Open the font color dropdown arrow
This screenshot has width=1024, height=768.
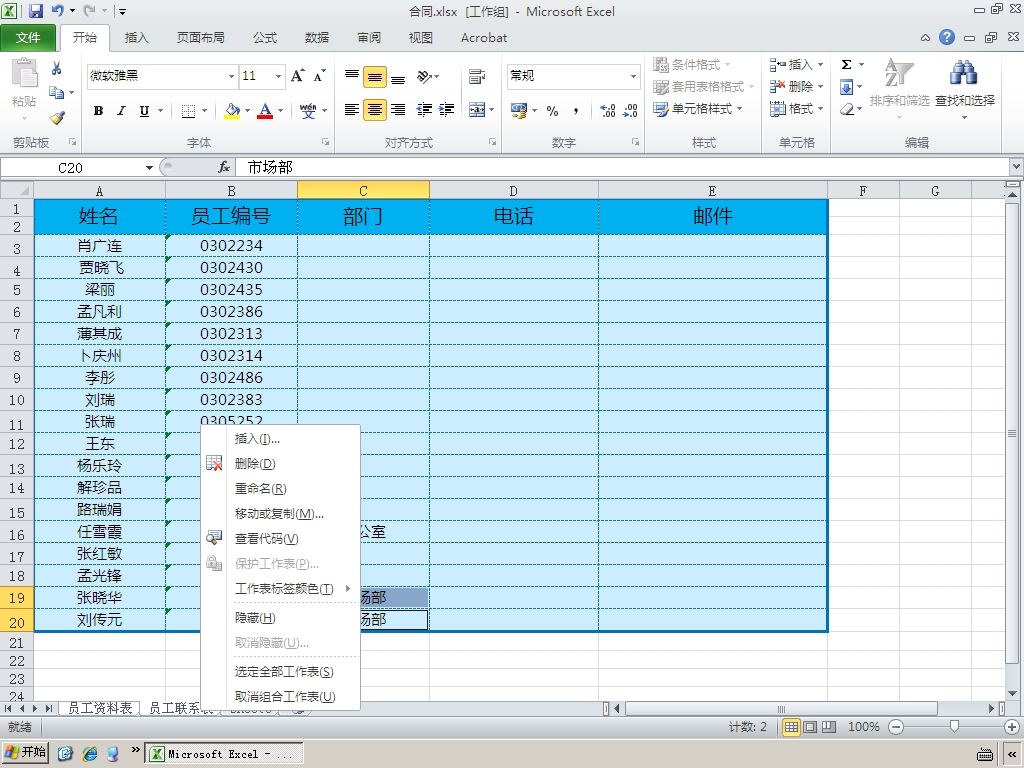click(280, 110)
